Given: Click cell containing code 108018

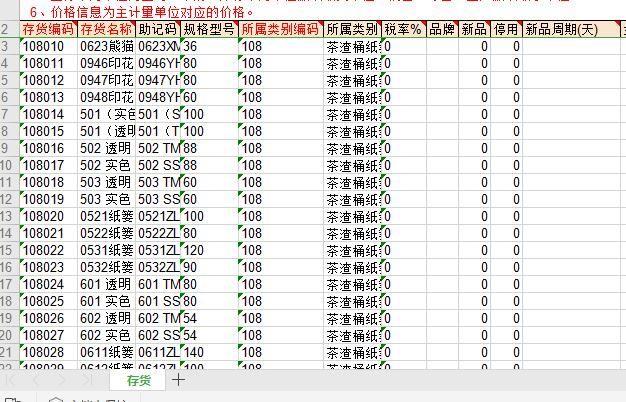Looking at the screenshot, I should (x=48, y=182).
